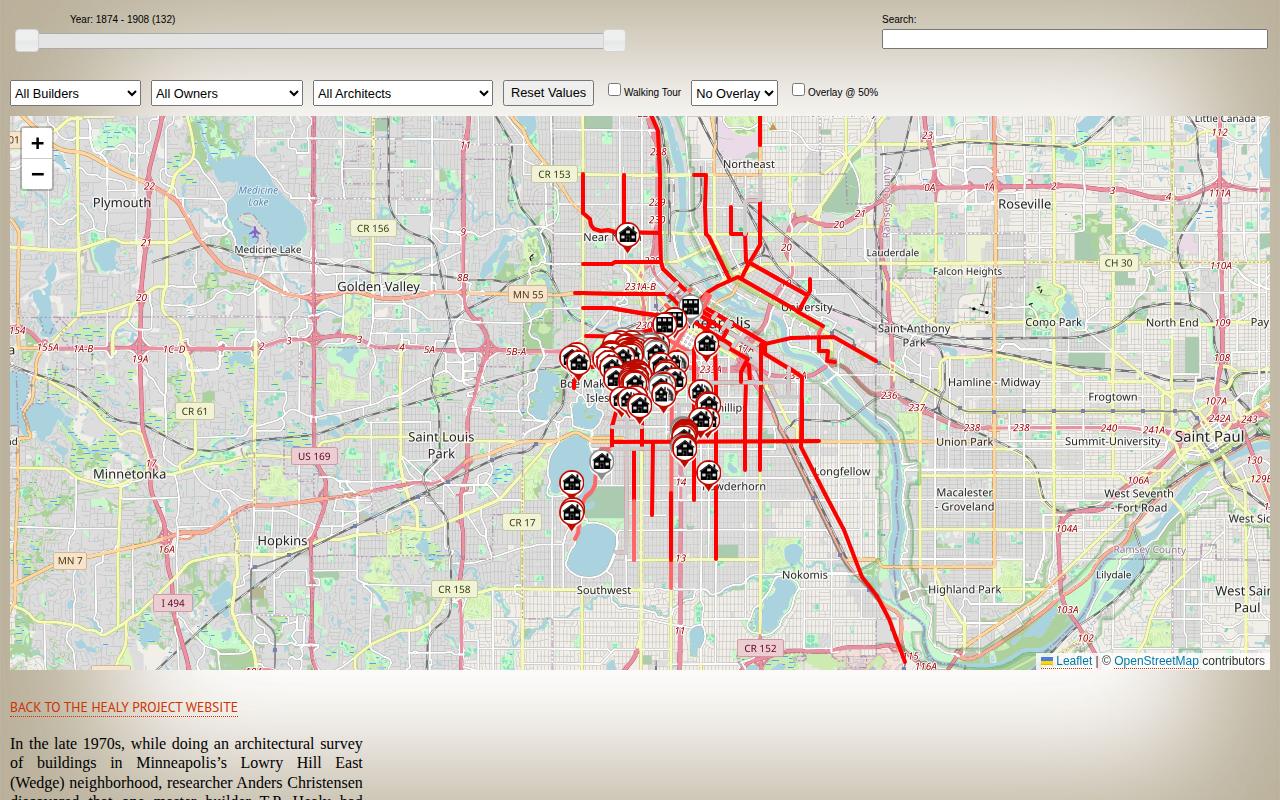Click the grey house marker on the lake's east shore
The height and width of the screenshot is (800, 1280).
pyautogui.click(x=601, y=464)
